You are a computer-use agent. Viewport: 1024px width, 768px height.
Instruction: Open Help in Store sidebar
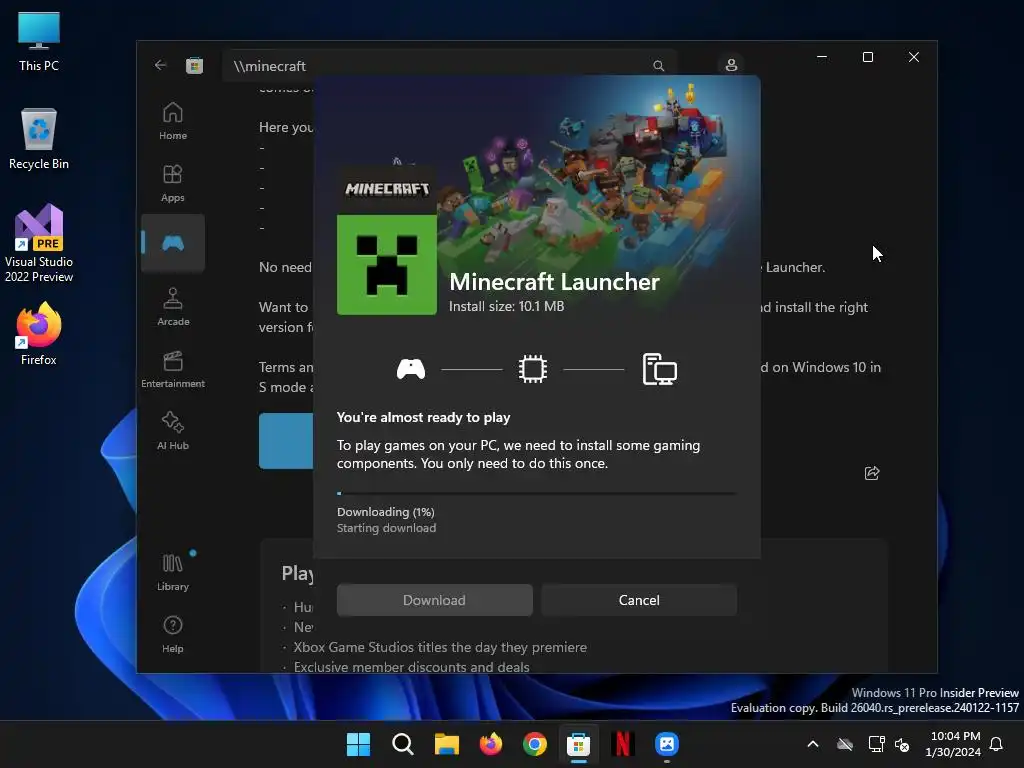[x=173, y=634]
